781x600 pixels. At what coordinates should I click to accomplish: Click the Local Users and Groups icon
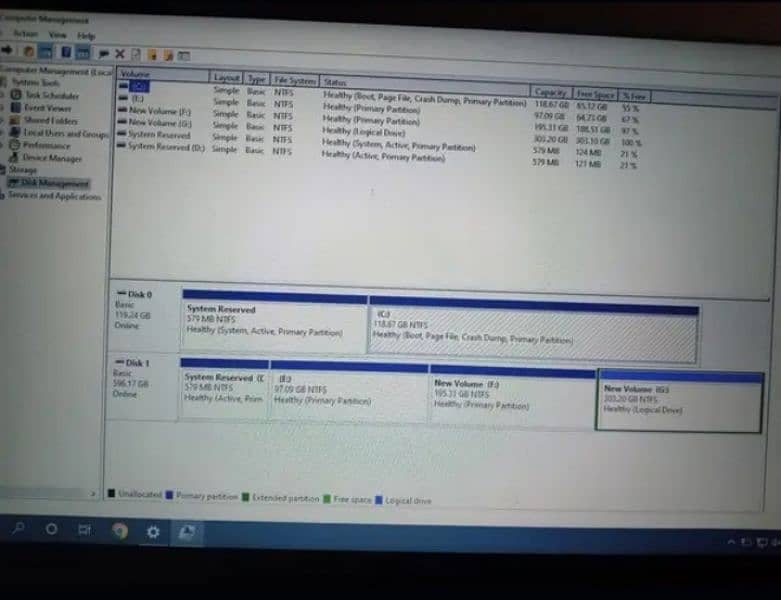pos(15,132)
